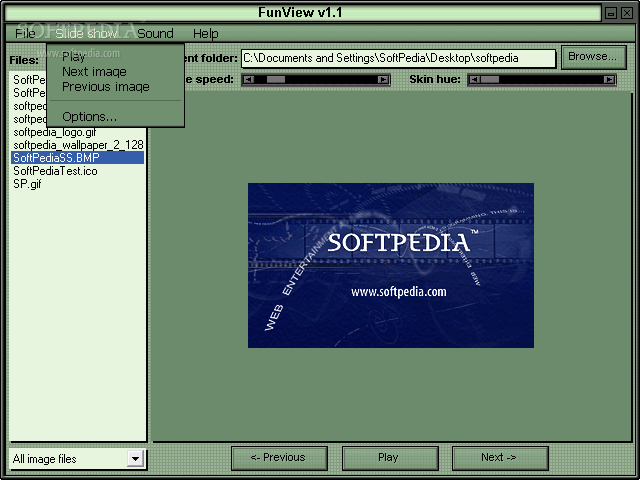Click right arrow of Skin hue slider
The height and width of the screenshot is (480, 640).
pyautogui.click(x=609, y=80)
